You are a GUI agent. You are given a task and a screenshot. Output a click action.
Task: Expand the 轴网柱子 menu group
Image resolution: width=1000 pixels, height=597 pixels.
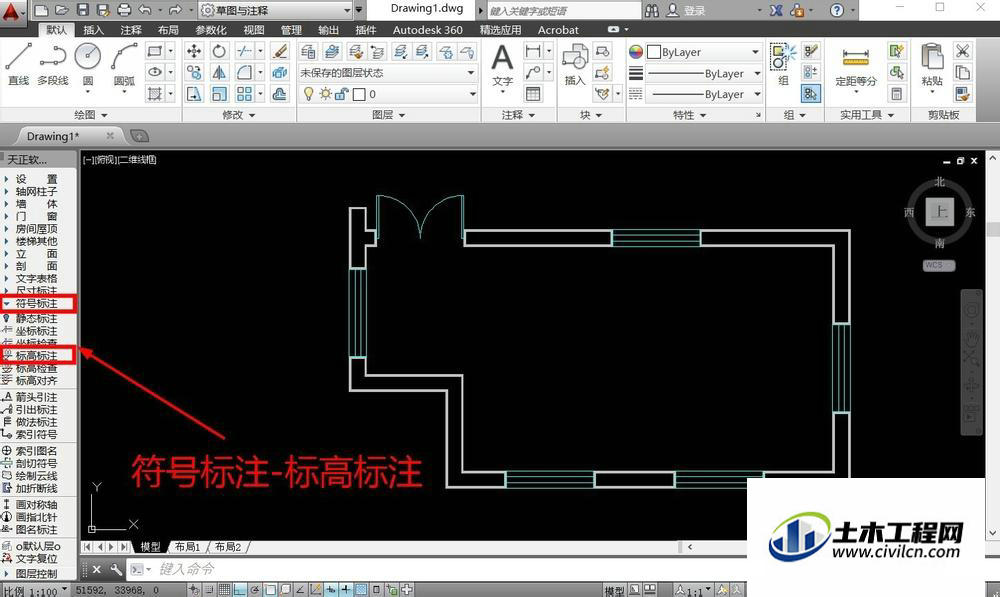(x=37, y=191)
